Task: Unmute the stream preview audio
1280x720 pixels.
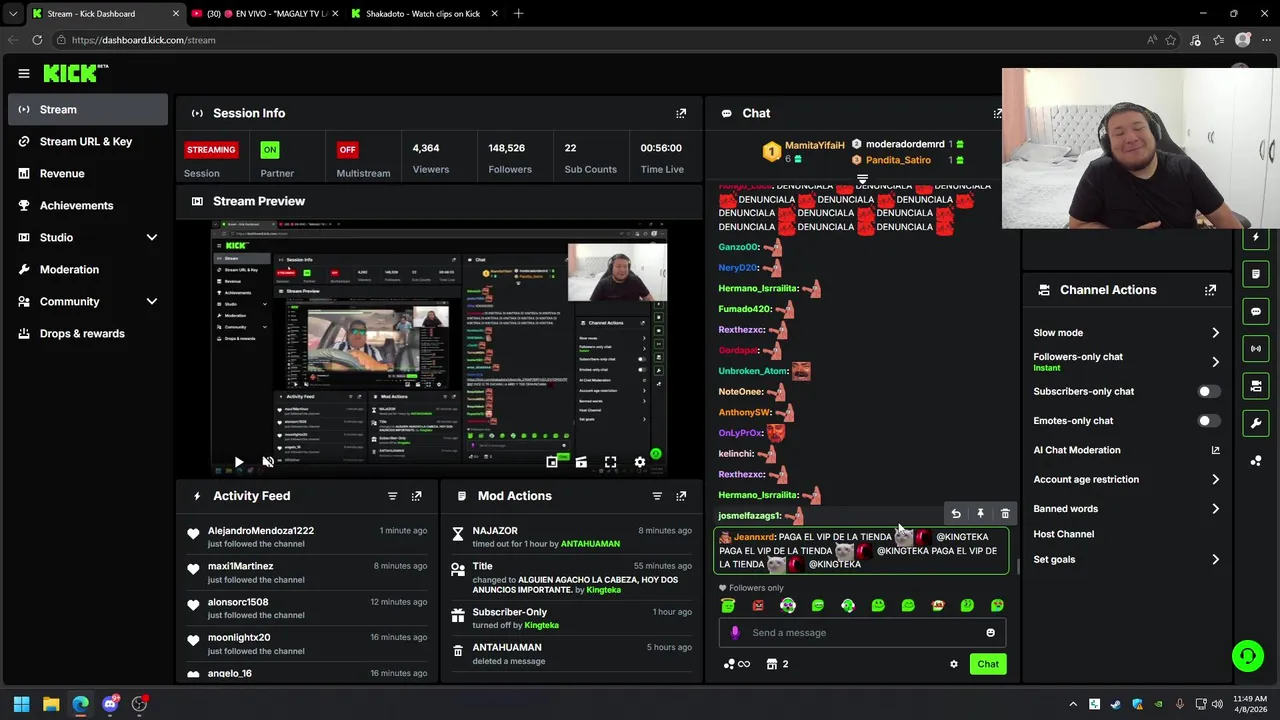Action: click(268, 462)
